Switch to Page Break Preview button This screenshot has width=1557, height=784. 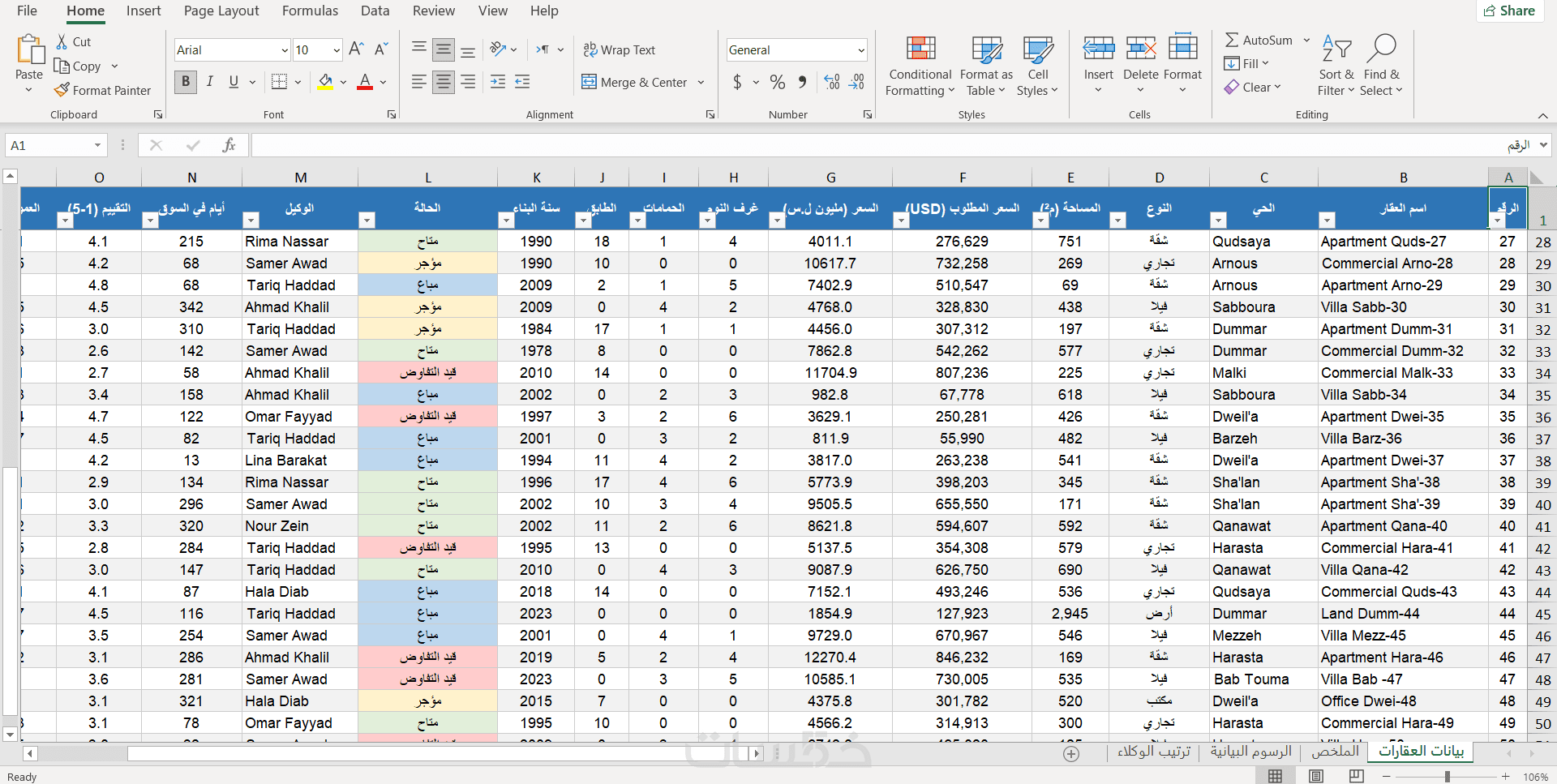tap(1357, 776)
